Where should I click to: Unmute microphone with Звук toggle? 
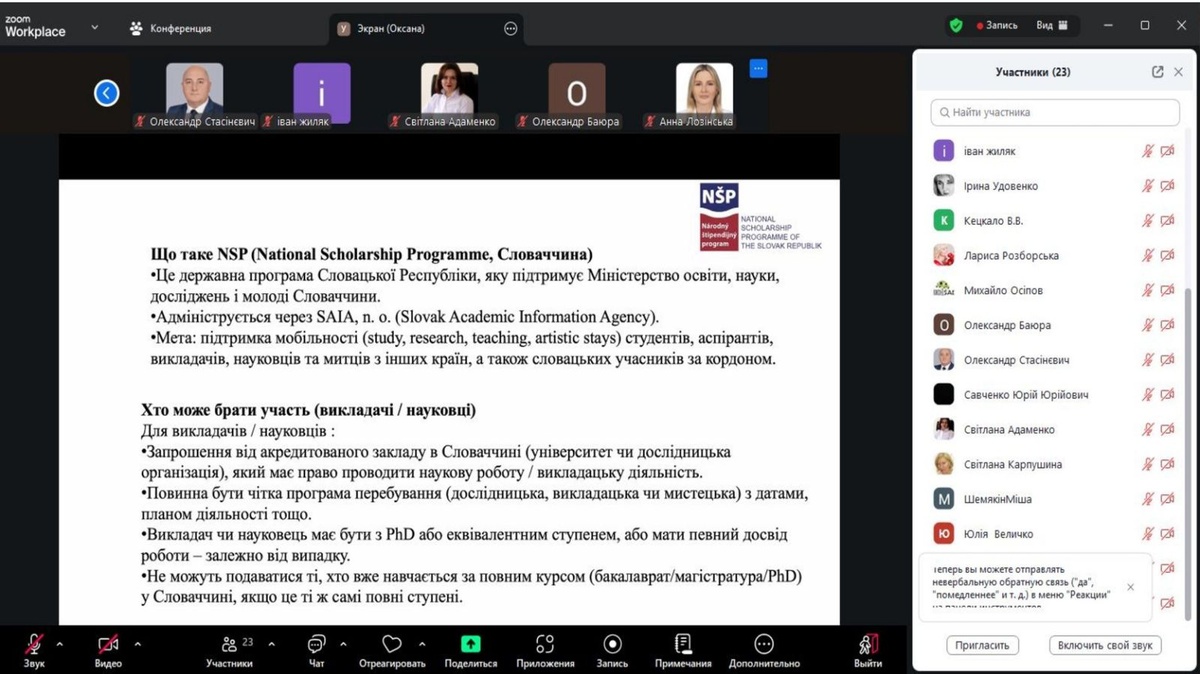point(34,644)
